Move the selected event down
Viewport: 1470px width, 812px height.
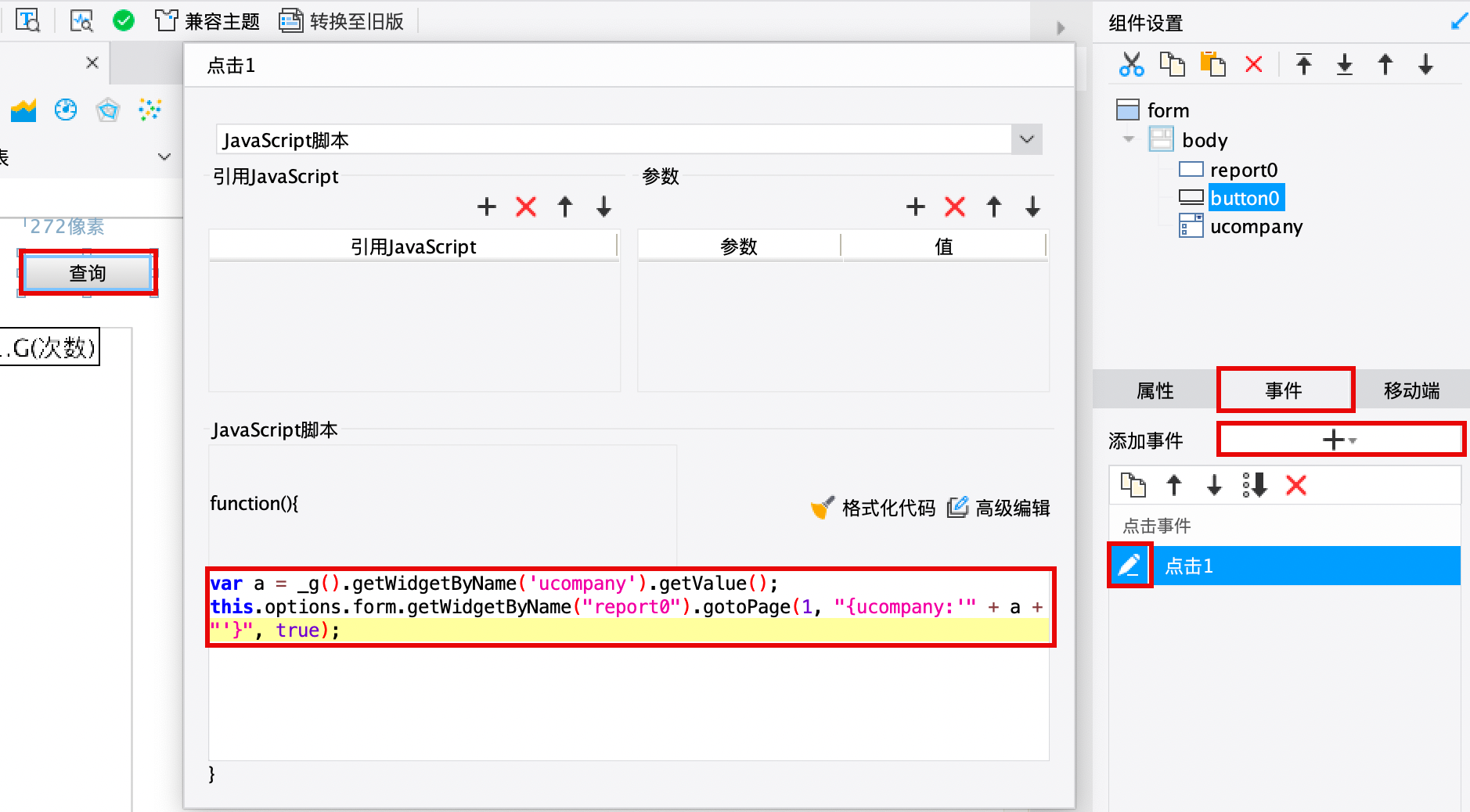1214,485
